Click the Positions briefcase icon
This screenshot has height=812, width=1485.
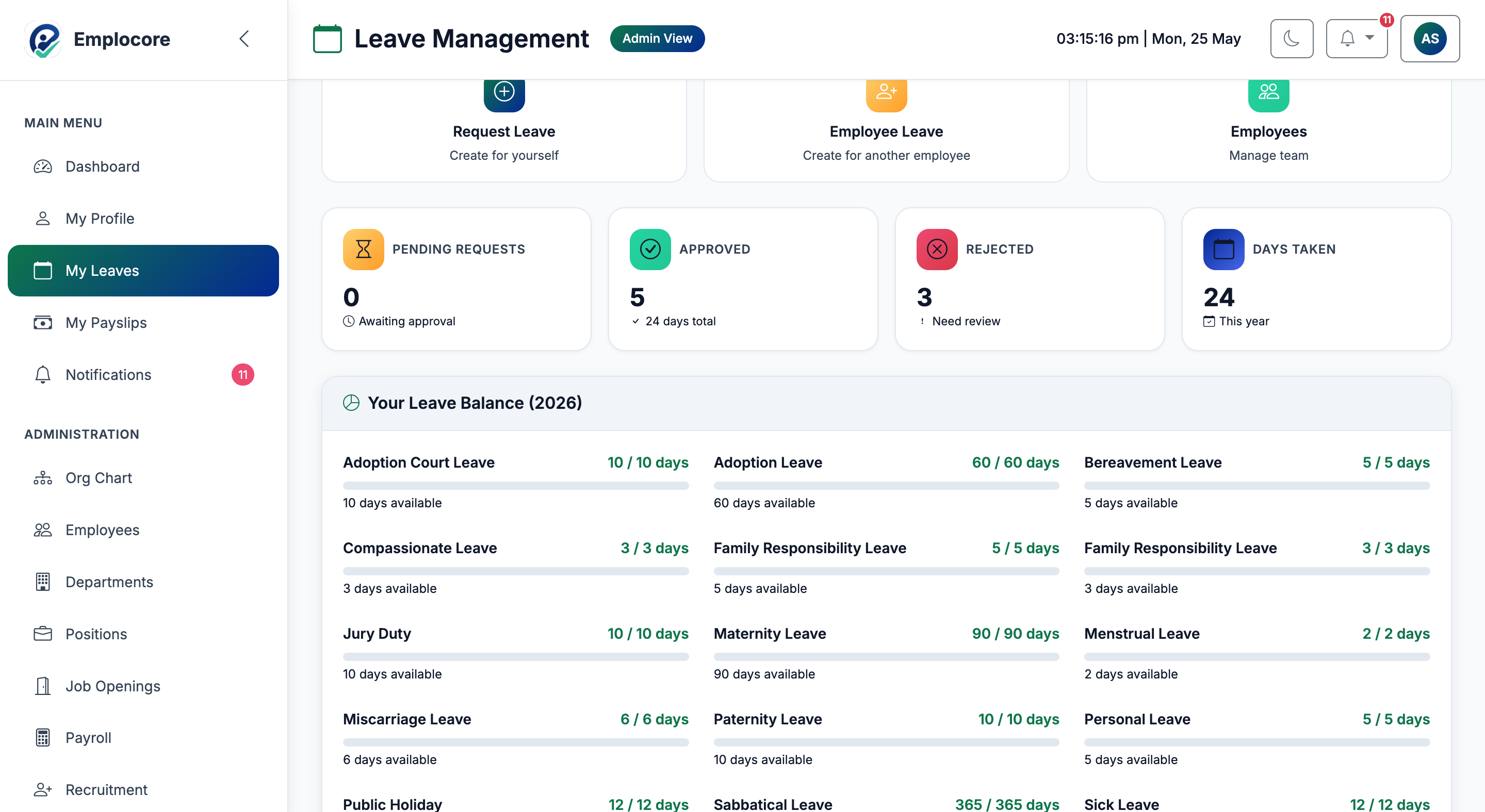point(43,634)
